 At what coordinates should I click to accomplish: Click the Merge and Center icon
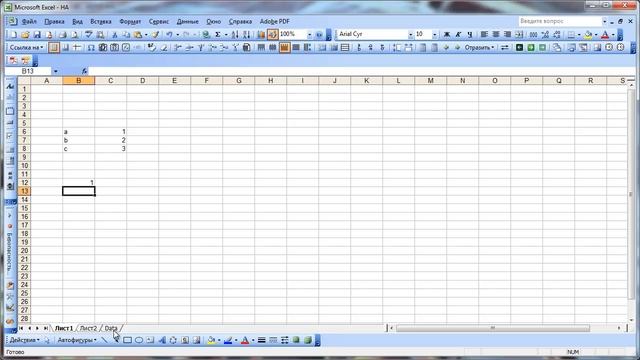coord(519,35)
